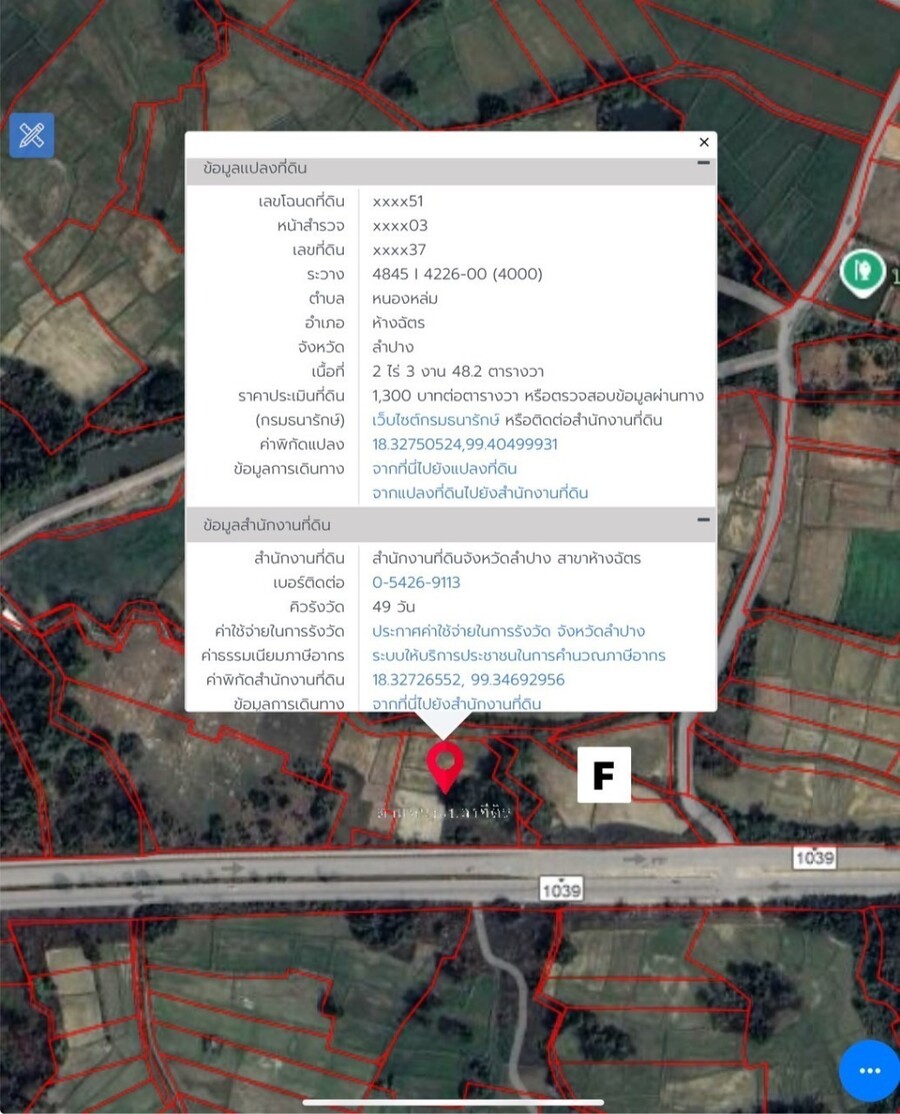Click the white F marker on the map
Image resolution: width=900 pixels, height=1114 pixels.
click(604, 775)
